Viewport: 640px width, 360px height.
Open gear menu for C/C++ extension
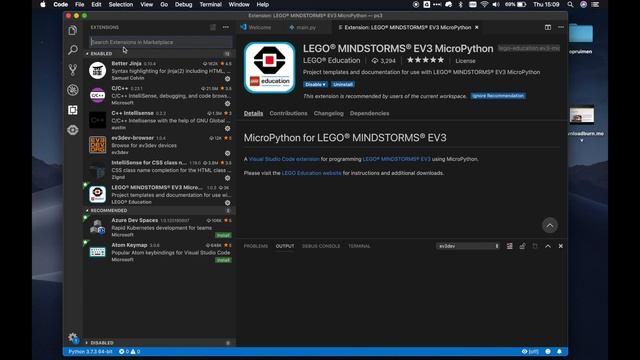[227, 104]
